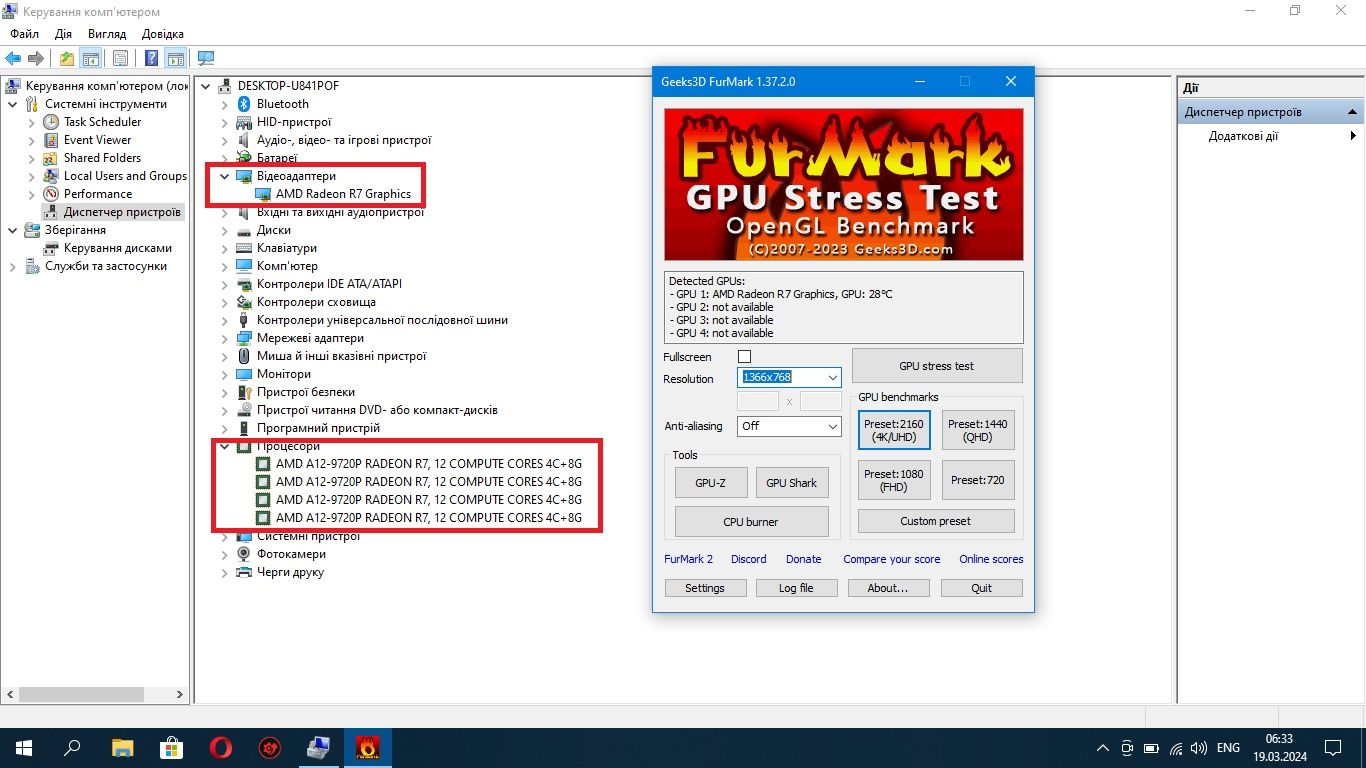Viewport: 1366px width, 768px height.
Task: Click the CPU burner button
Action: [x=751, y=522]
